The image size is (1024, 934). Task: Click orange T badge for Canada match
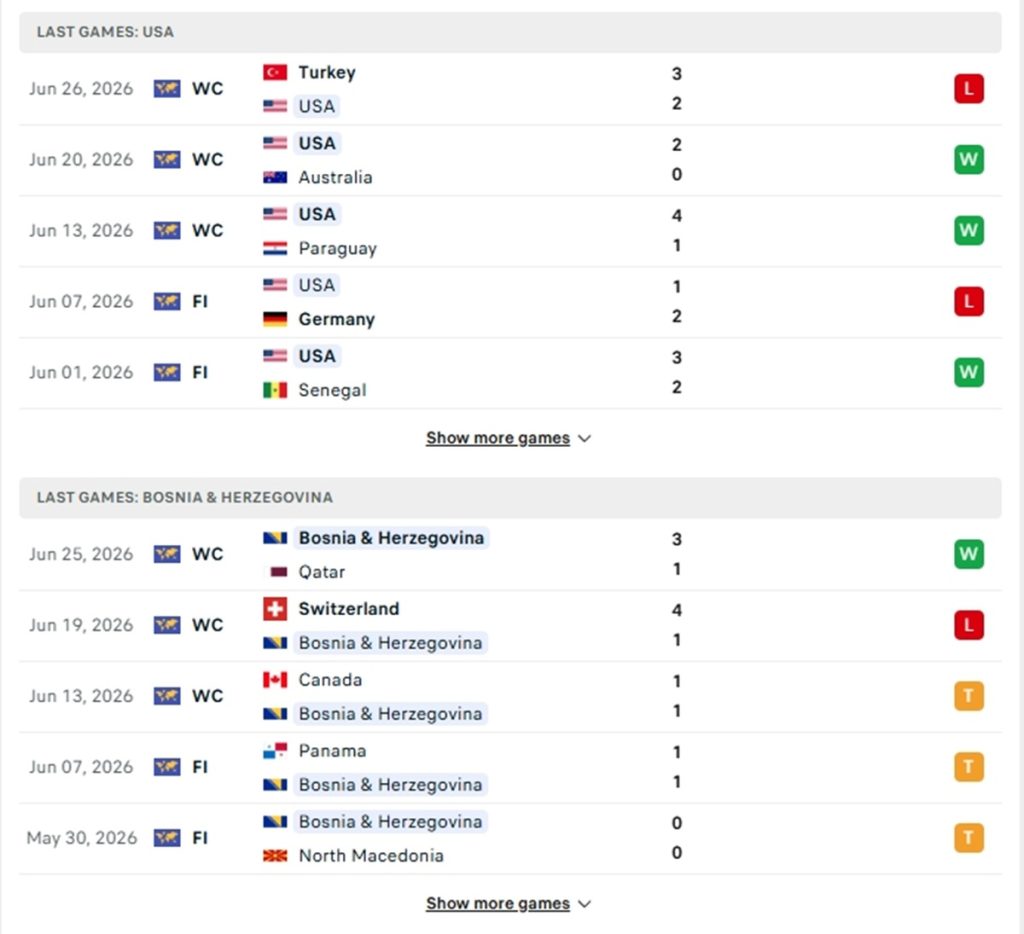coord(968,696)
